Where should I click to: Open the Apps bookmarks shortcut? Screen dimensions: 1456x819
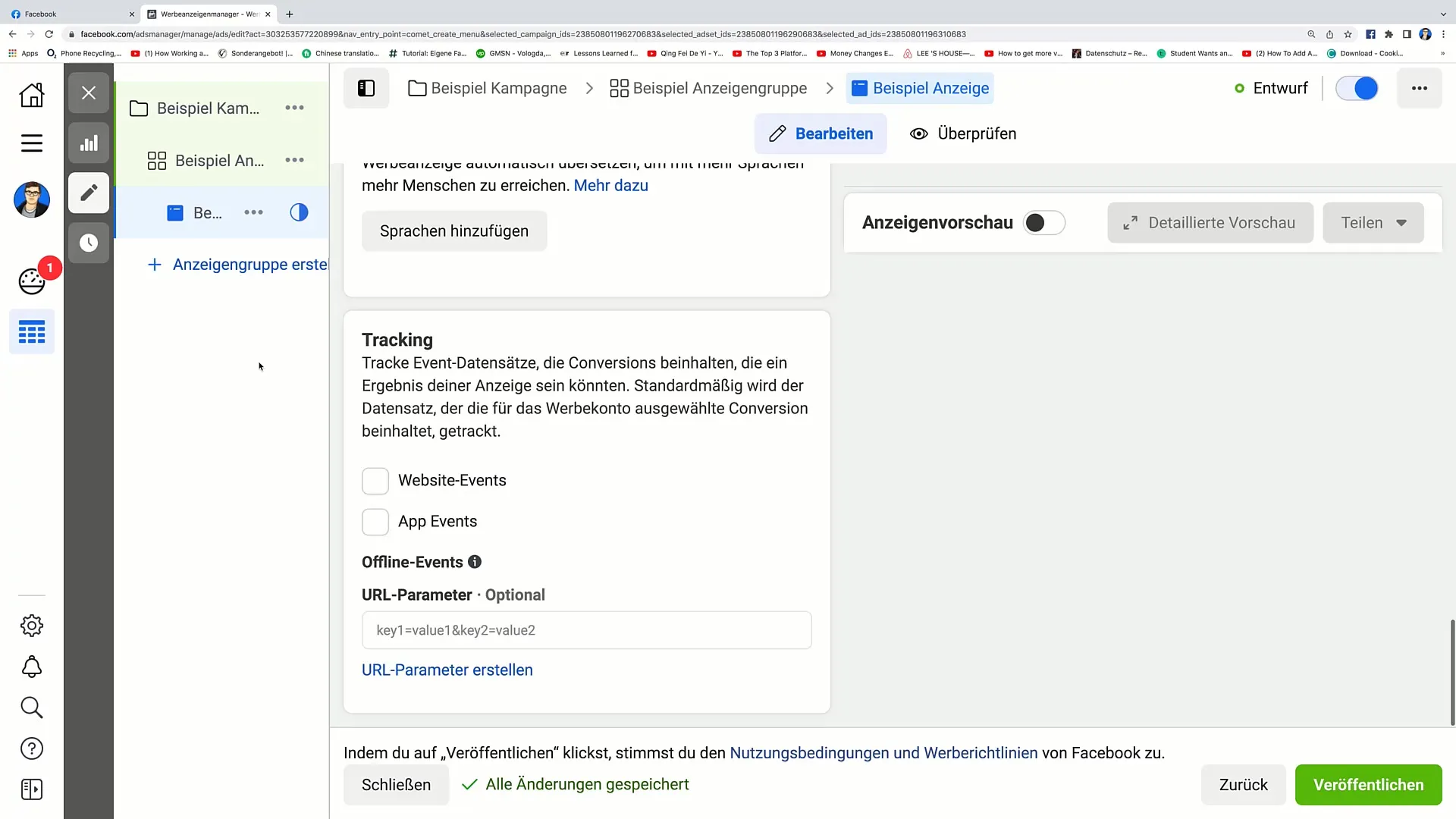[24, 54]
